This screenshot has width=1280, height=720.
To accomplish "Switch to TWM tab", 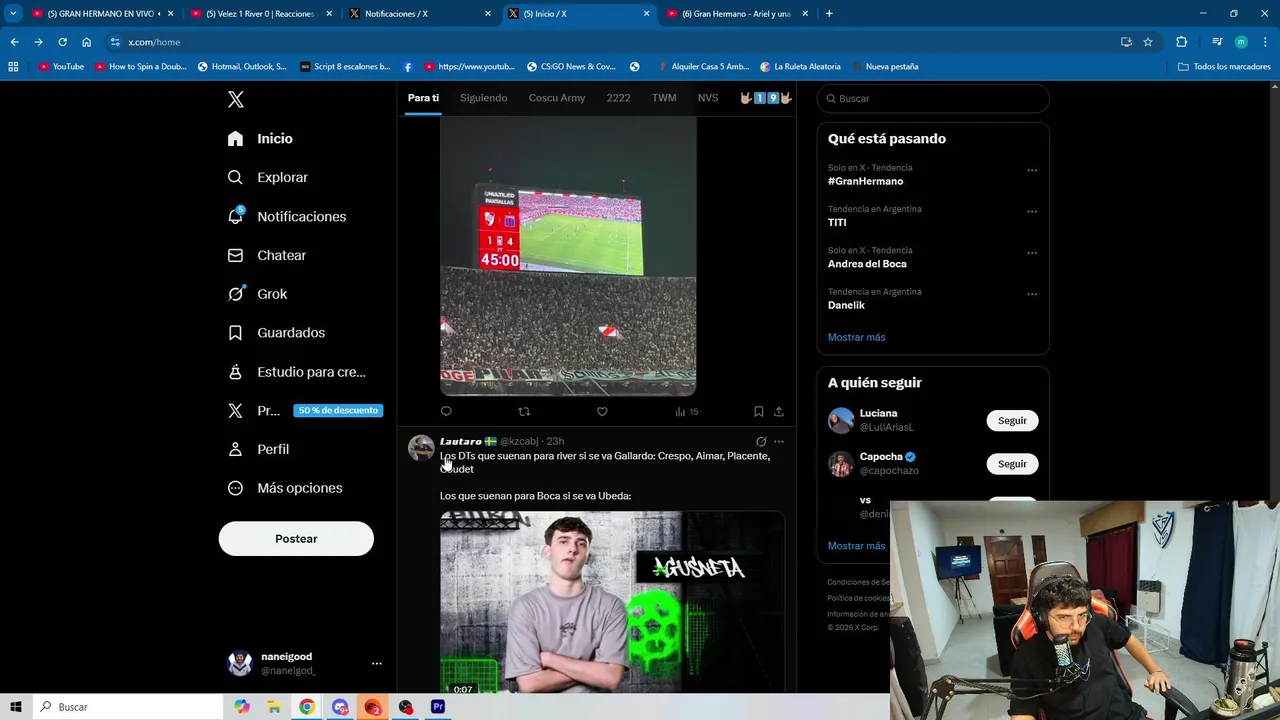I will click(x=664, y=98).
